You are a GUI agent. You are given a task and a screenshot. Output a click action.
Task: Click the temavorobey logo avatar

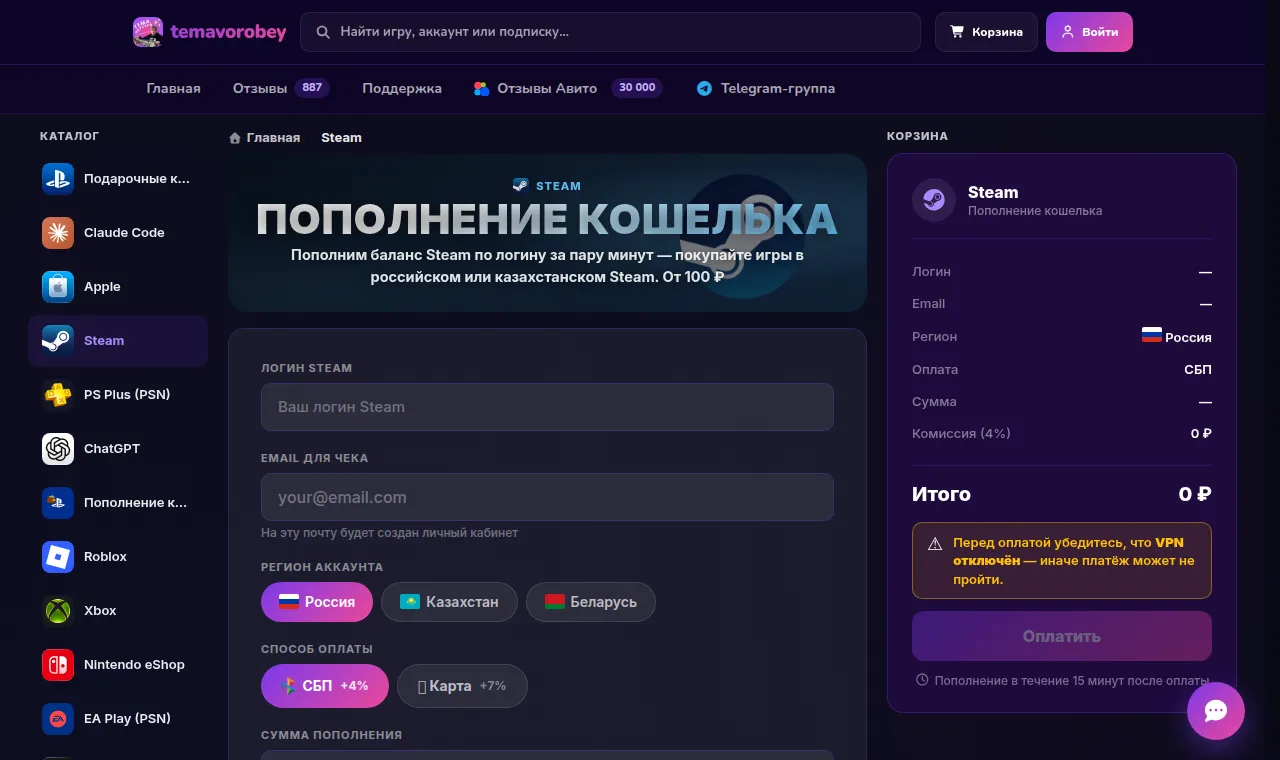(x=148, y=32)
